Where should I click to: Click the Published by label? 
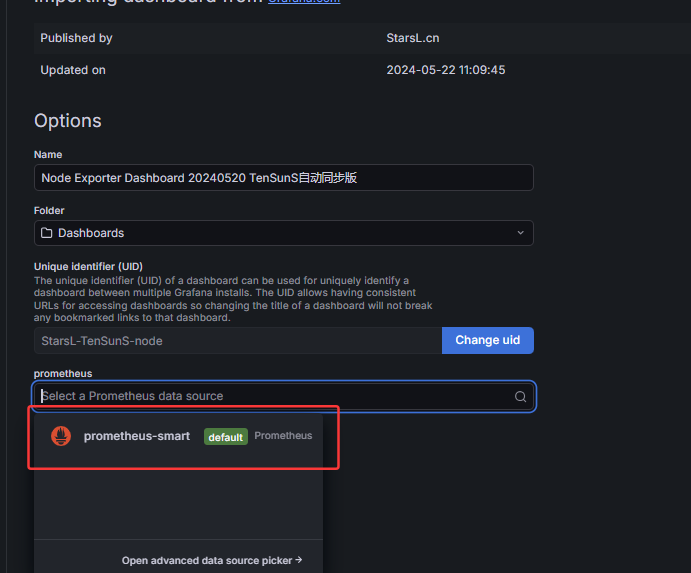(x=77, y=38)
